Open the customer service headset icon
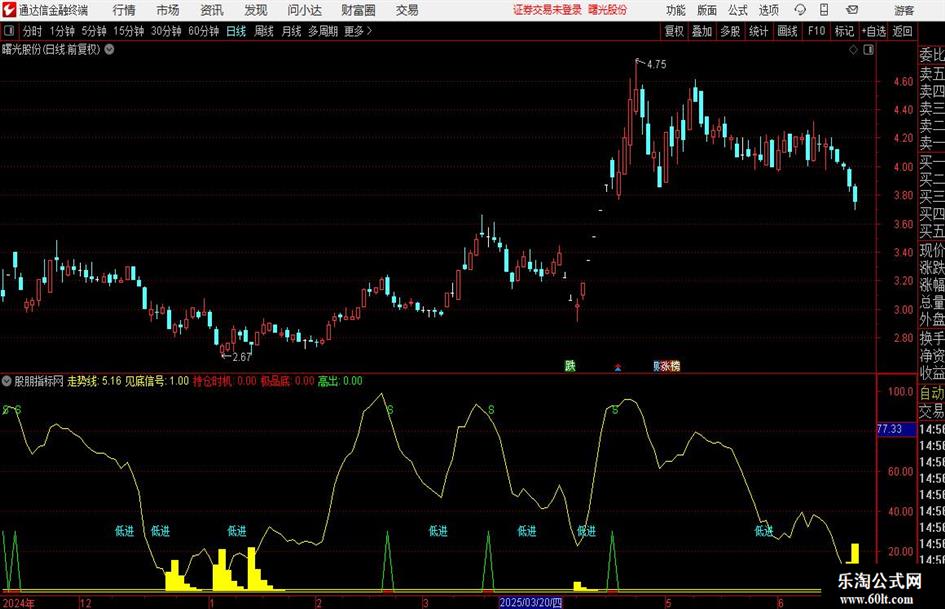 click(x=800, y=10)
